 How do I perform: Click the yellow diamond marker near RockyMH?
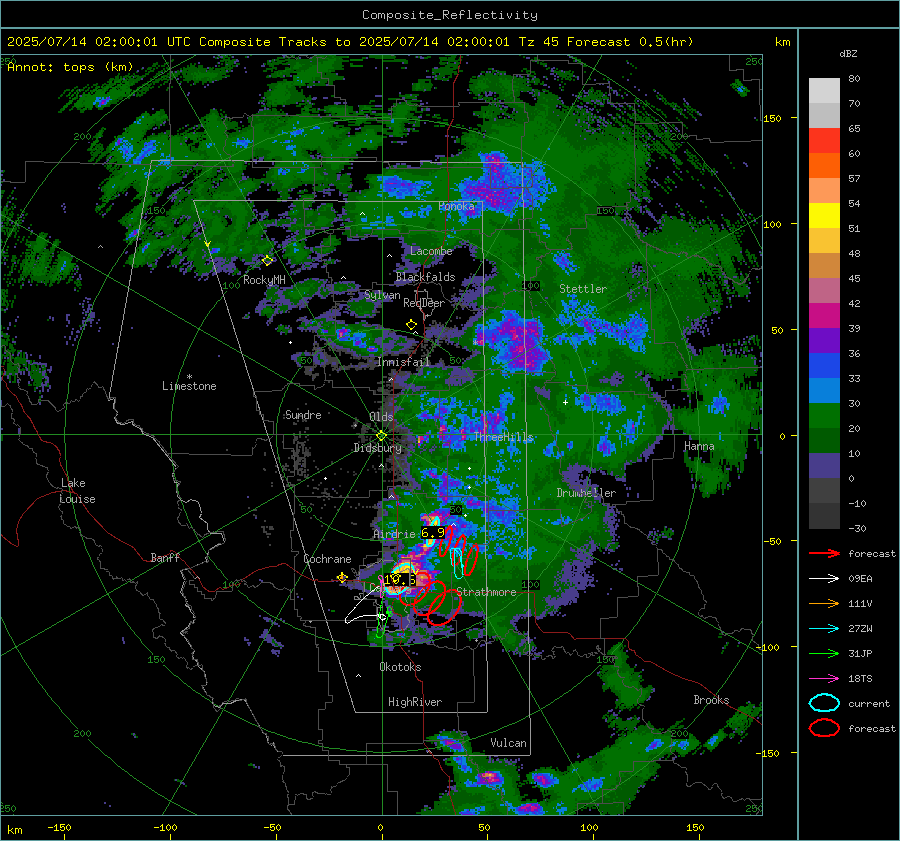267,261
